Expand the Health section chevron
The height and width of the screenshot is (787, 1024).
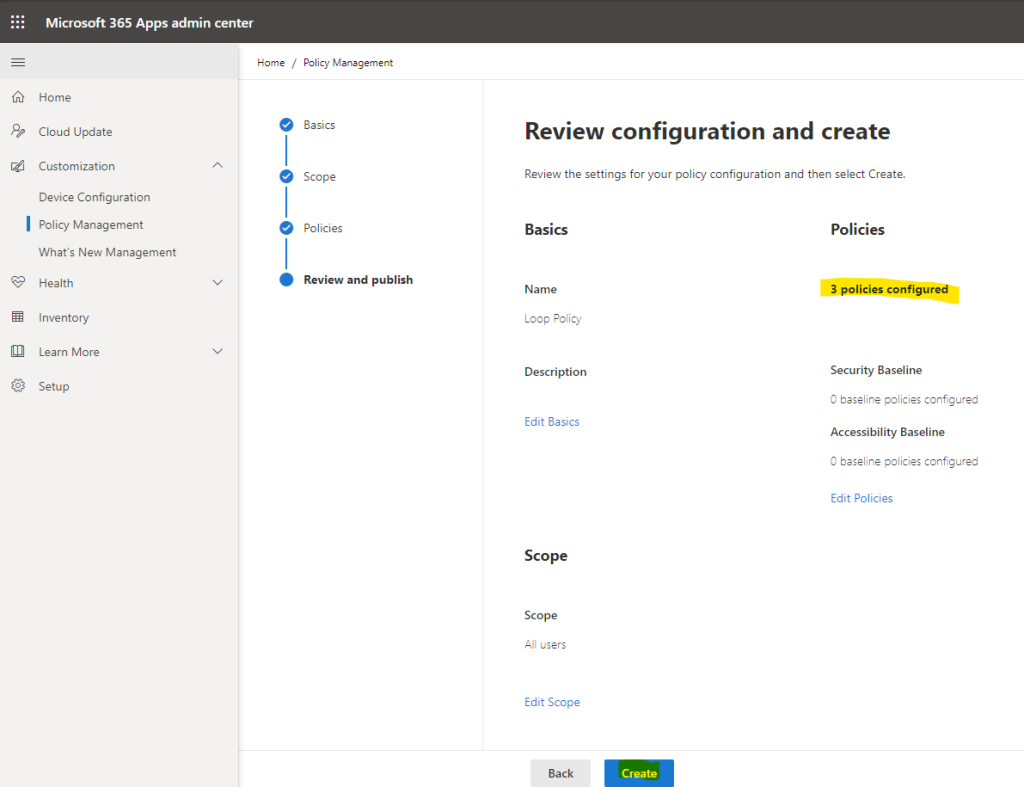coord(217,283)
